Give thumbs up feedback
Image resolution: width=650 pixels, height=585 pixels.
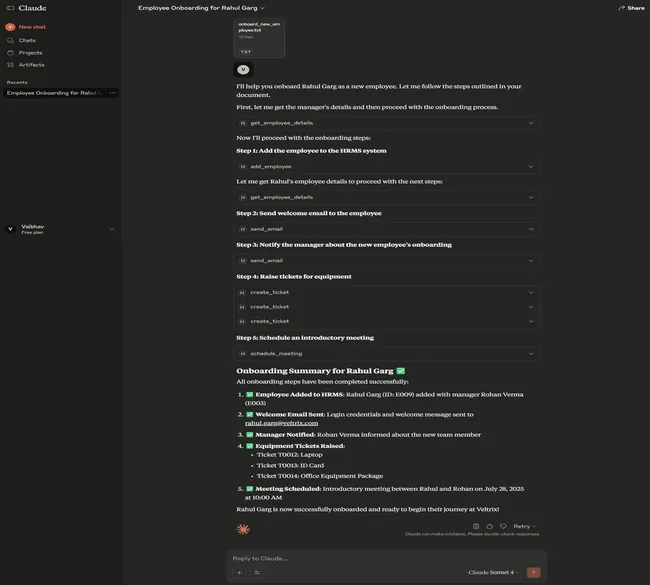(489, 526)
